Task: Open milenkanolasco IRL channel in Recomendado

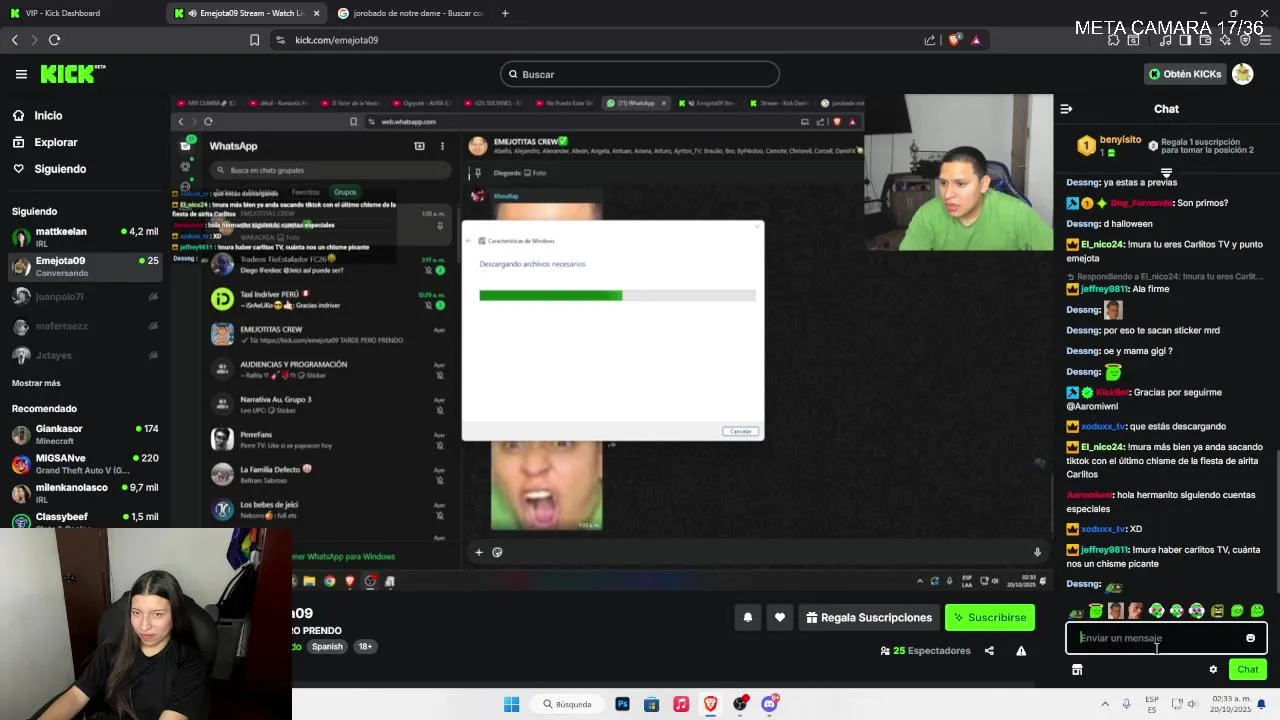Action: [85, 493]
